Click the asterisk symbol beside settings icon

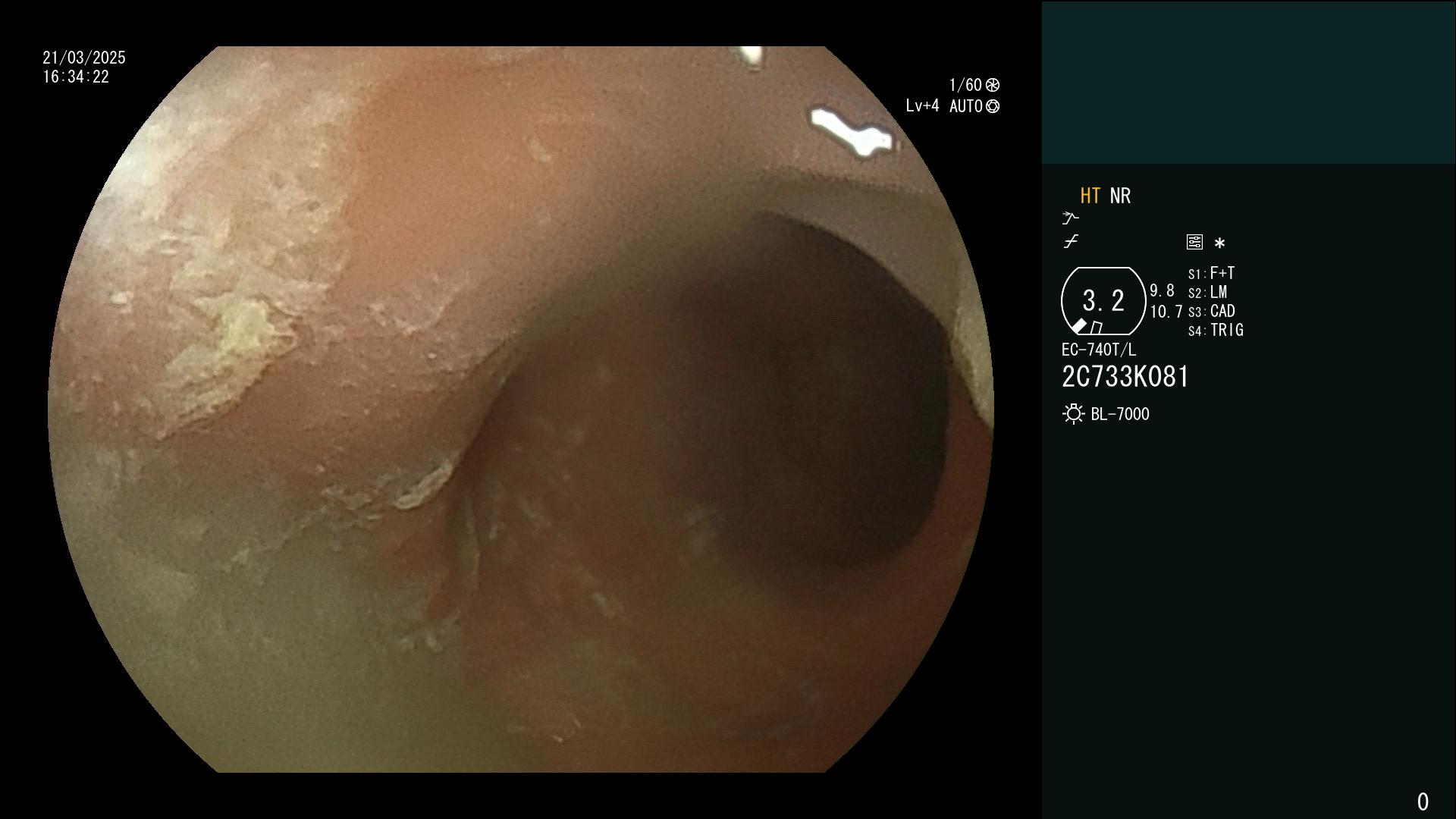[1219, 243]
